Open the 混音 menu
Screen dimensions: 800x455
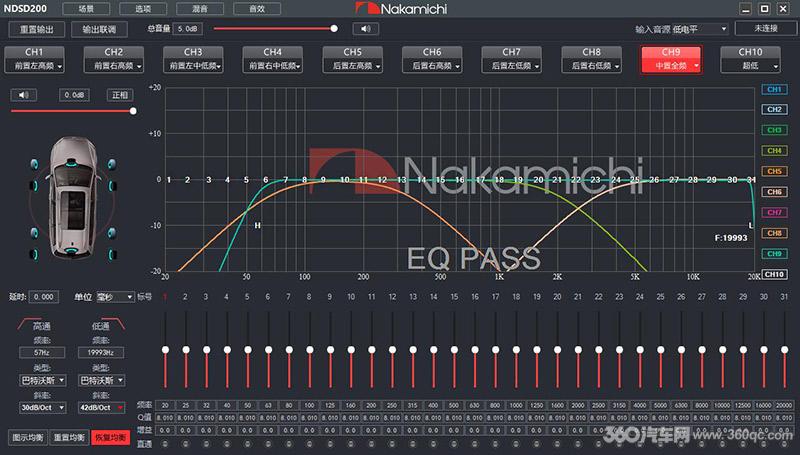coord(200,9)
